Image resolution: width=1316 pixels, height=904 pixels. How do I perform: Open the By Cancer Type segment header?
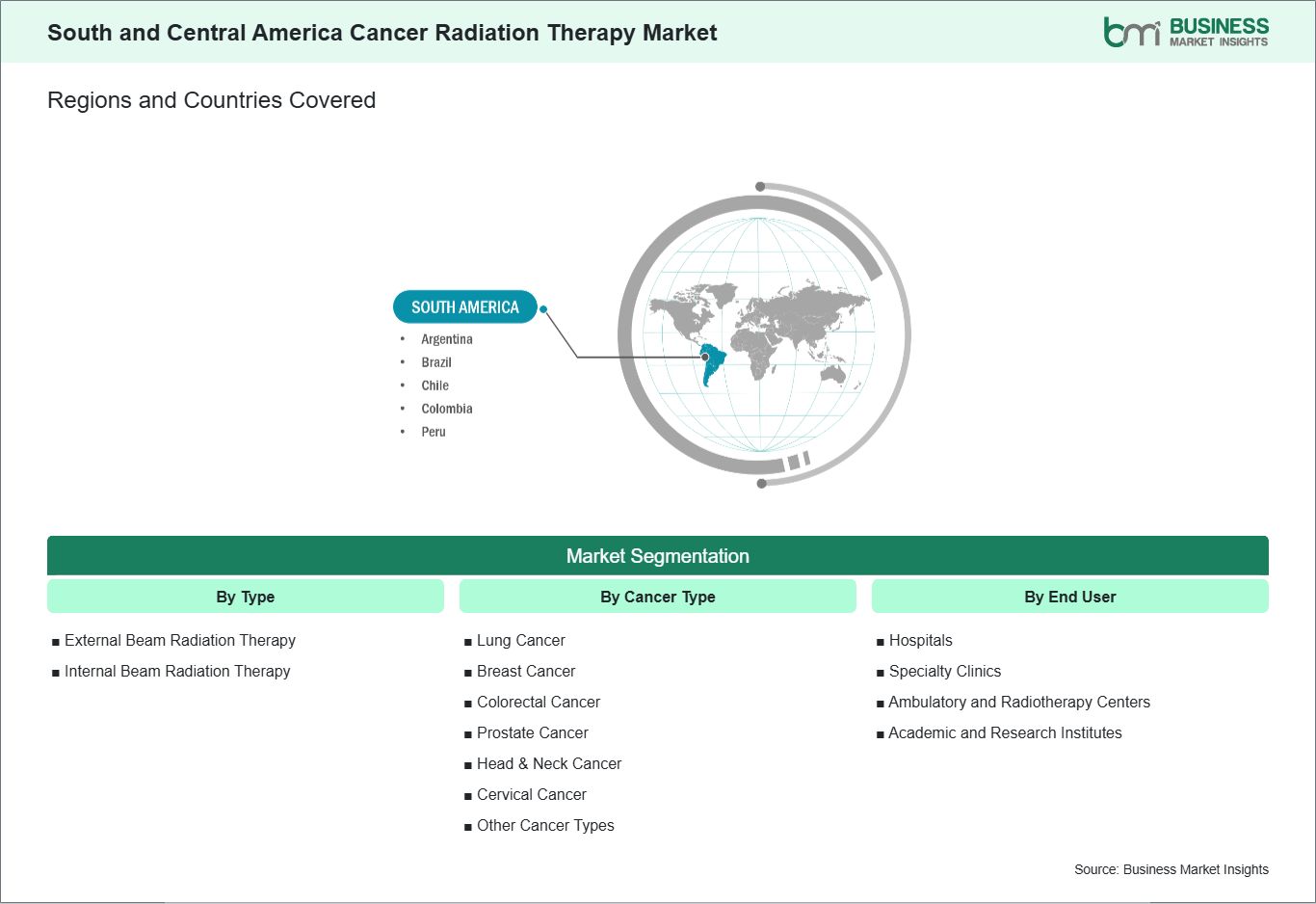[657, 597]
